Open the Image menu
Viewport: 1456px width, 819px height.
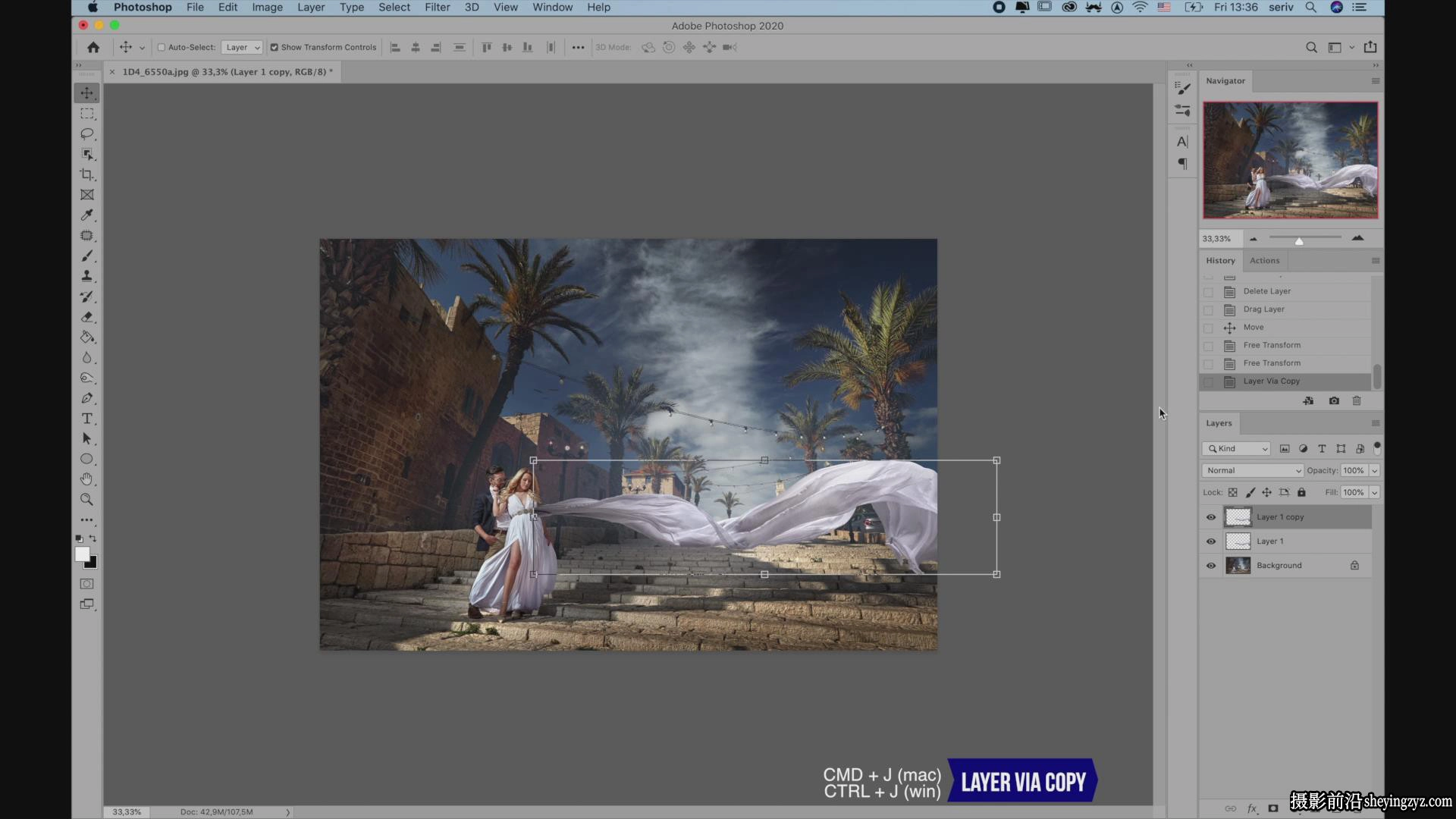pos(267,8)
